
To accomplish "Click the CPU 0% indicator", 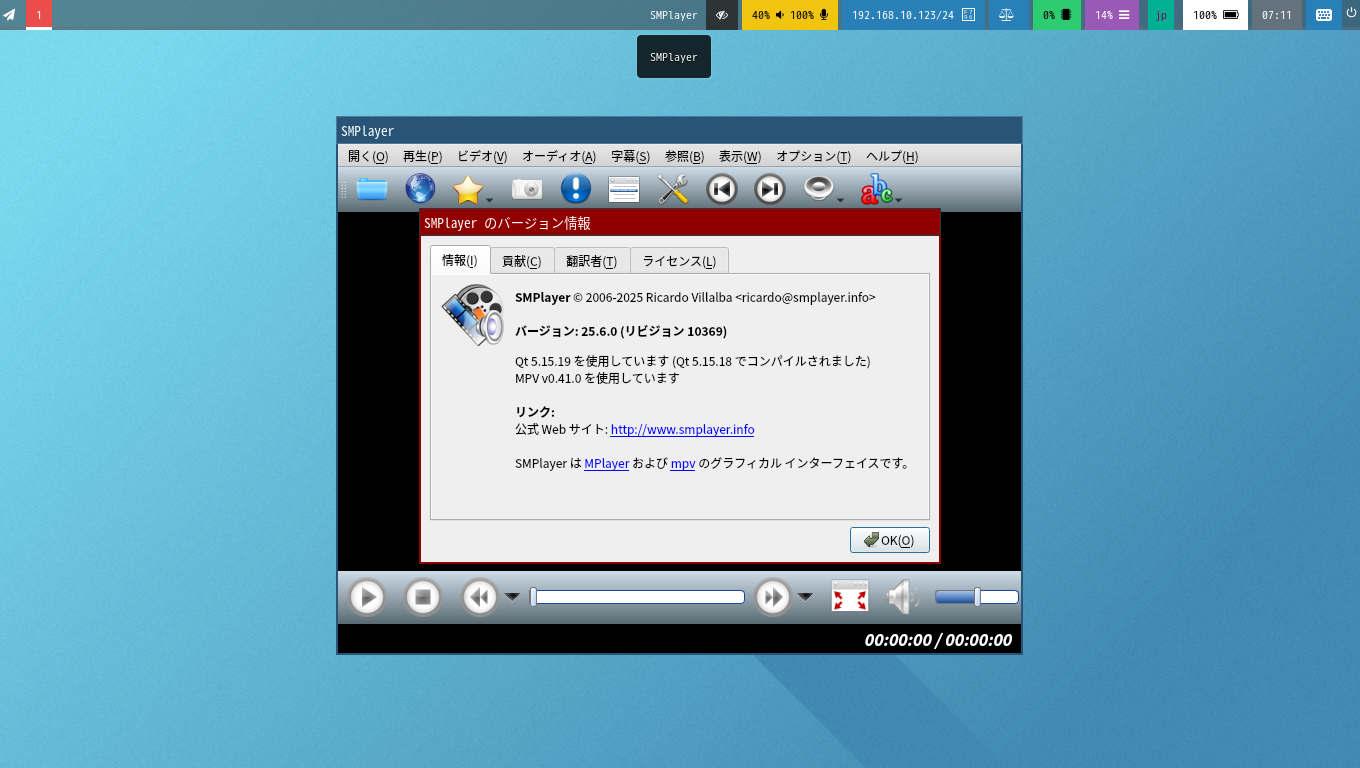I will click(1057, 15).
